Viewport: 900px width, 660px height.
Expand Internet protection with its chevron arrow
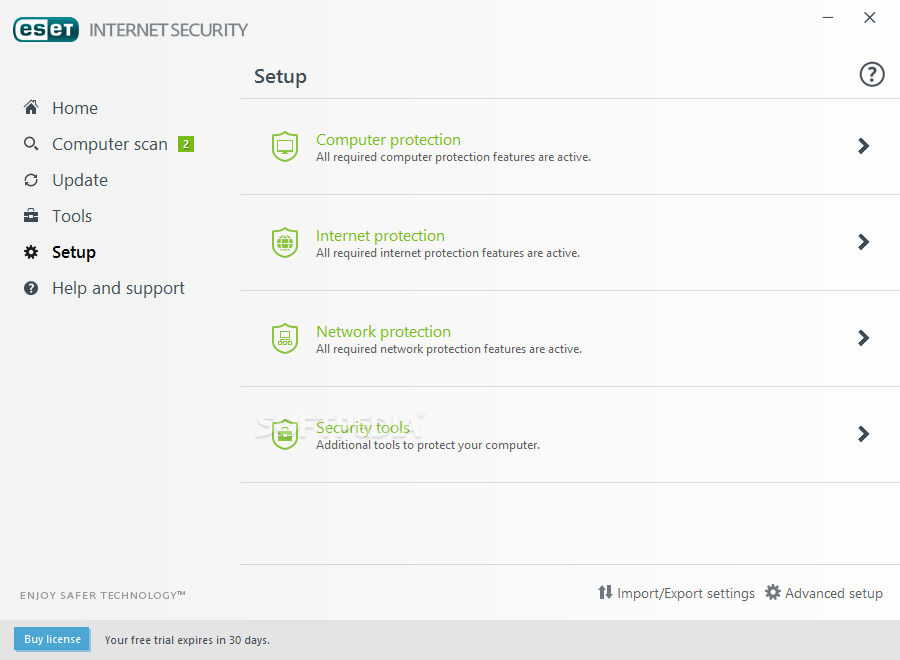point(863,242)
